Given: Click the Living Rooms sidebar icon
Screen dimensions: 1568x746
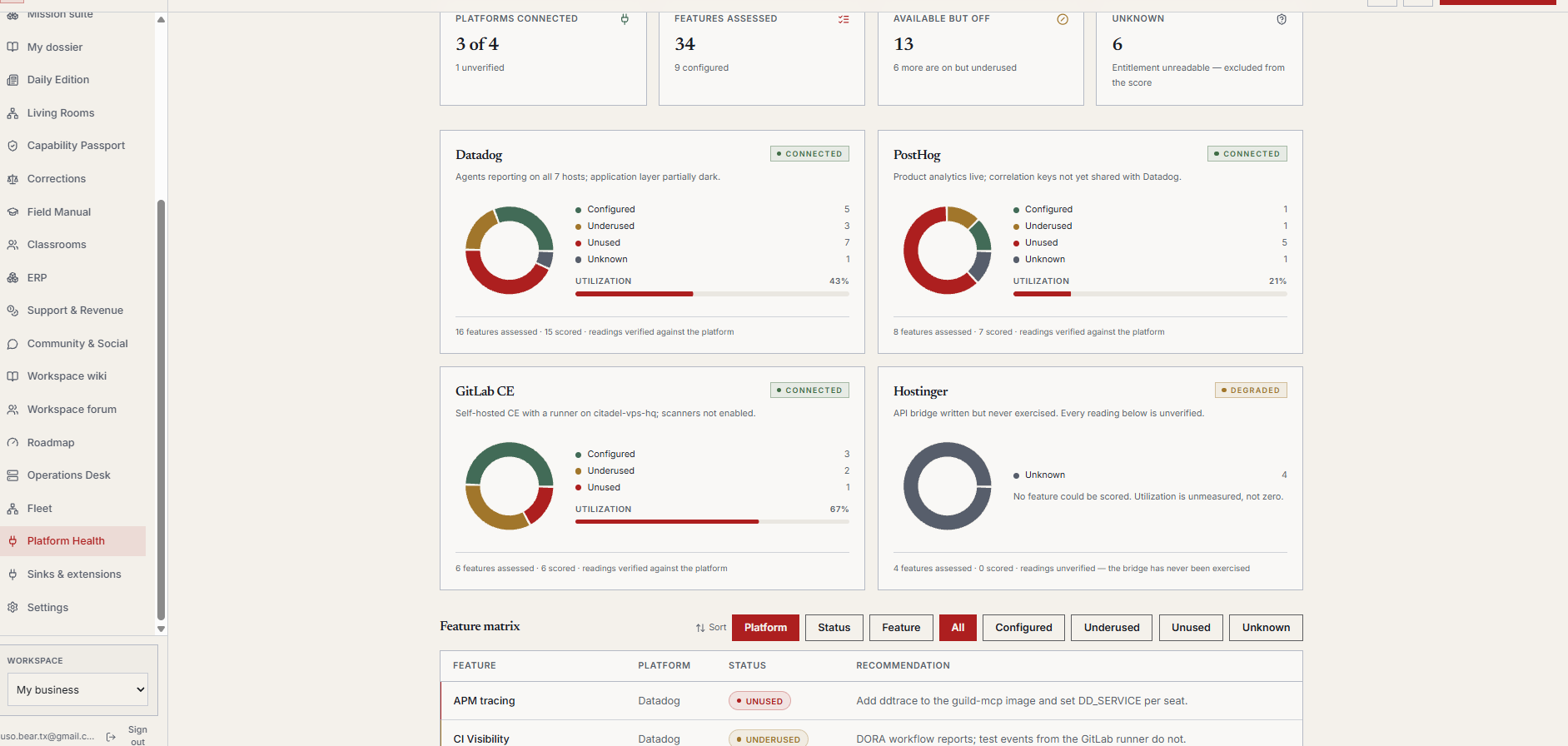Looking at the screenshot, I should 12,113.
